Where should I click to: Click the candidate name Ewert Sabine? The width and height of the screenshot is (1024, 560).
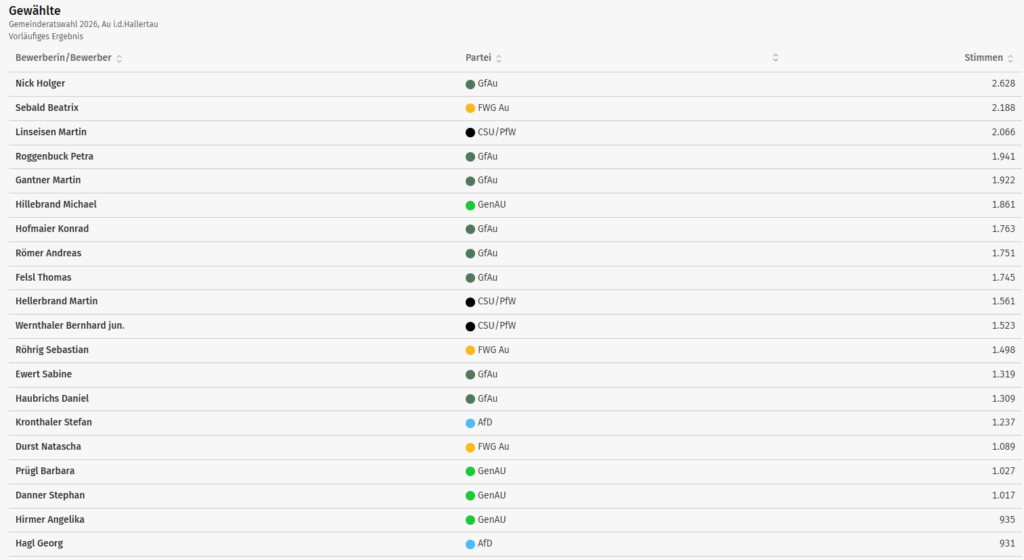pyautogui.click(x=43, y=374)
